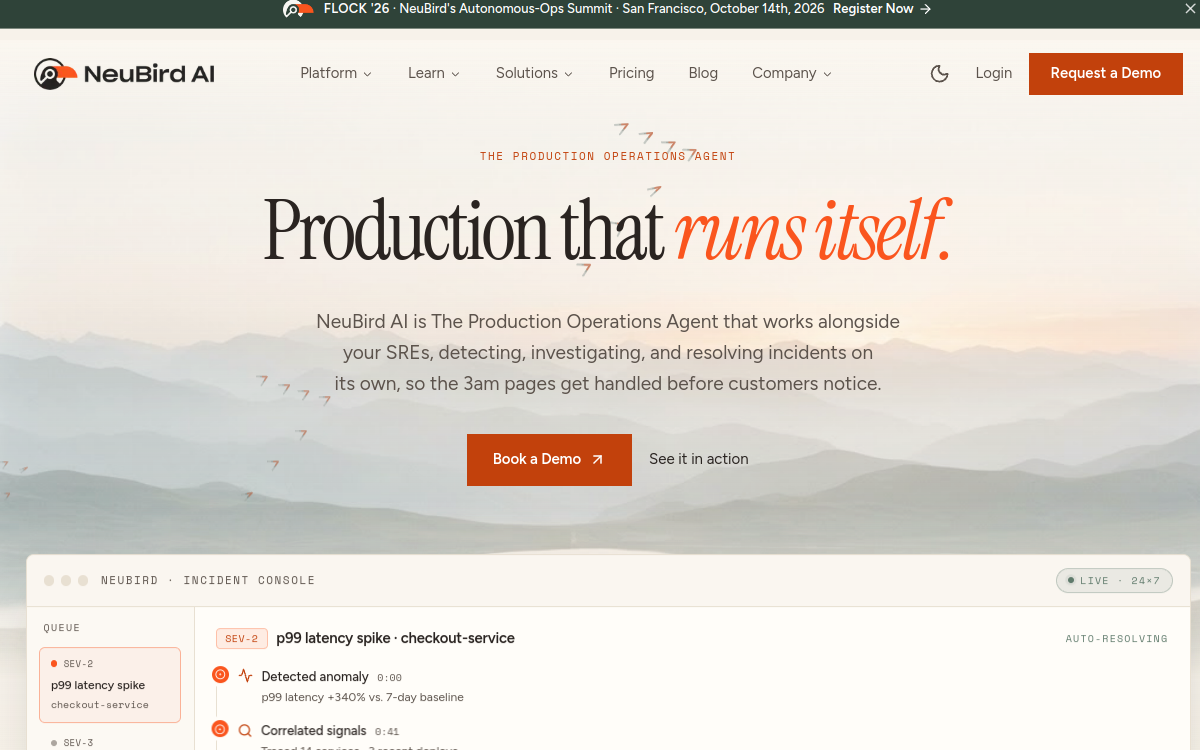The width and height of the screenshot is (1200, 750).
Task: Click 'THE PRODUCTION OPERATIONS AGENT' tagline
Action: tap(607, 156)
